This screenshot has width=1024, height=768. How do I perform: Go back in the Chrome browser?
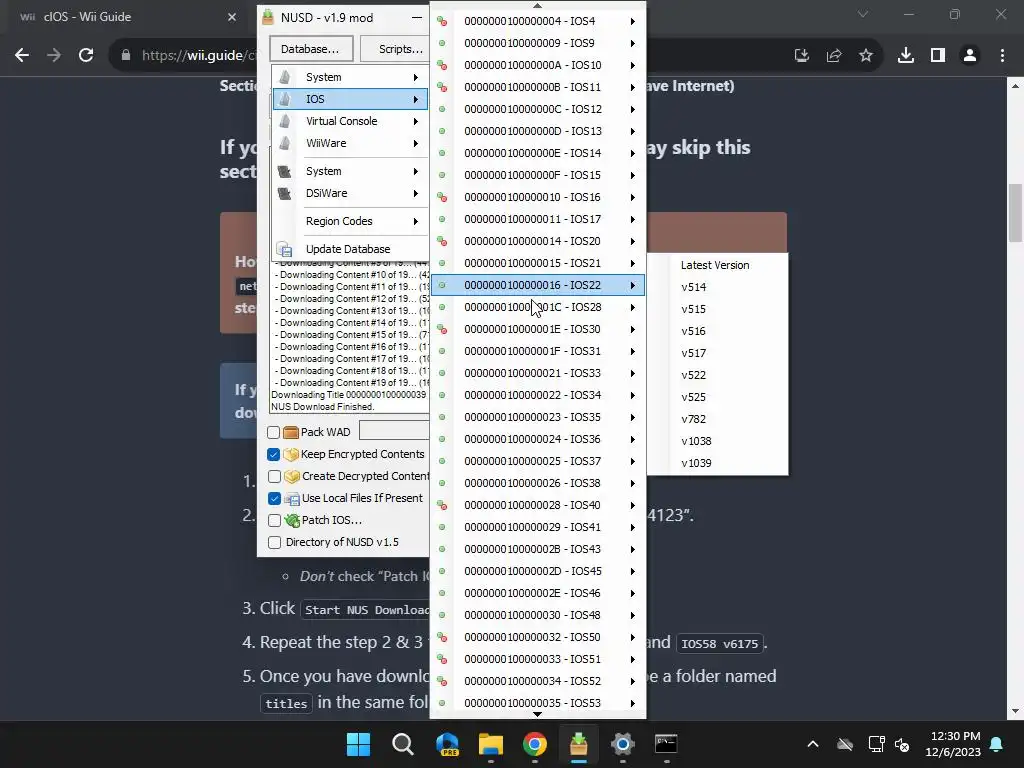(x=22, y=56)
